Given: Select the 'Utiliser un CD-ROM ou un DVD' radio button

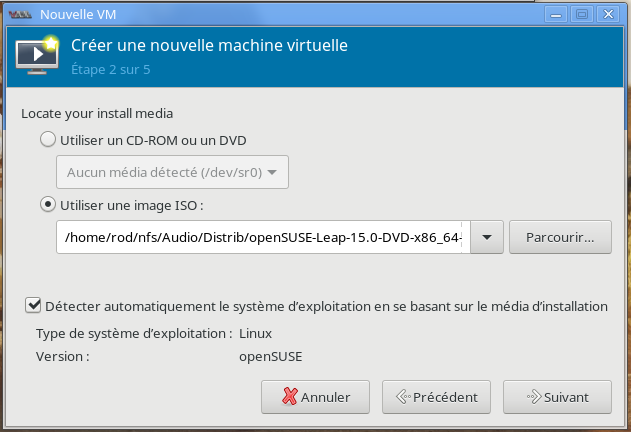Looking at the screenshot, I should (x=48, y=140).
